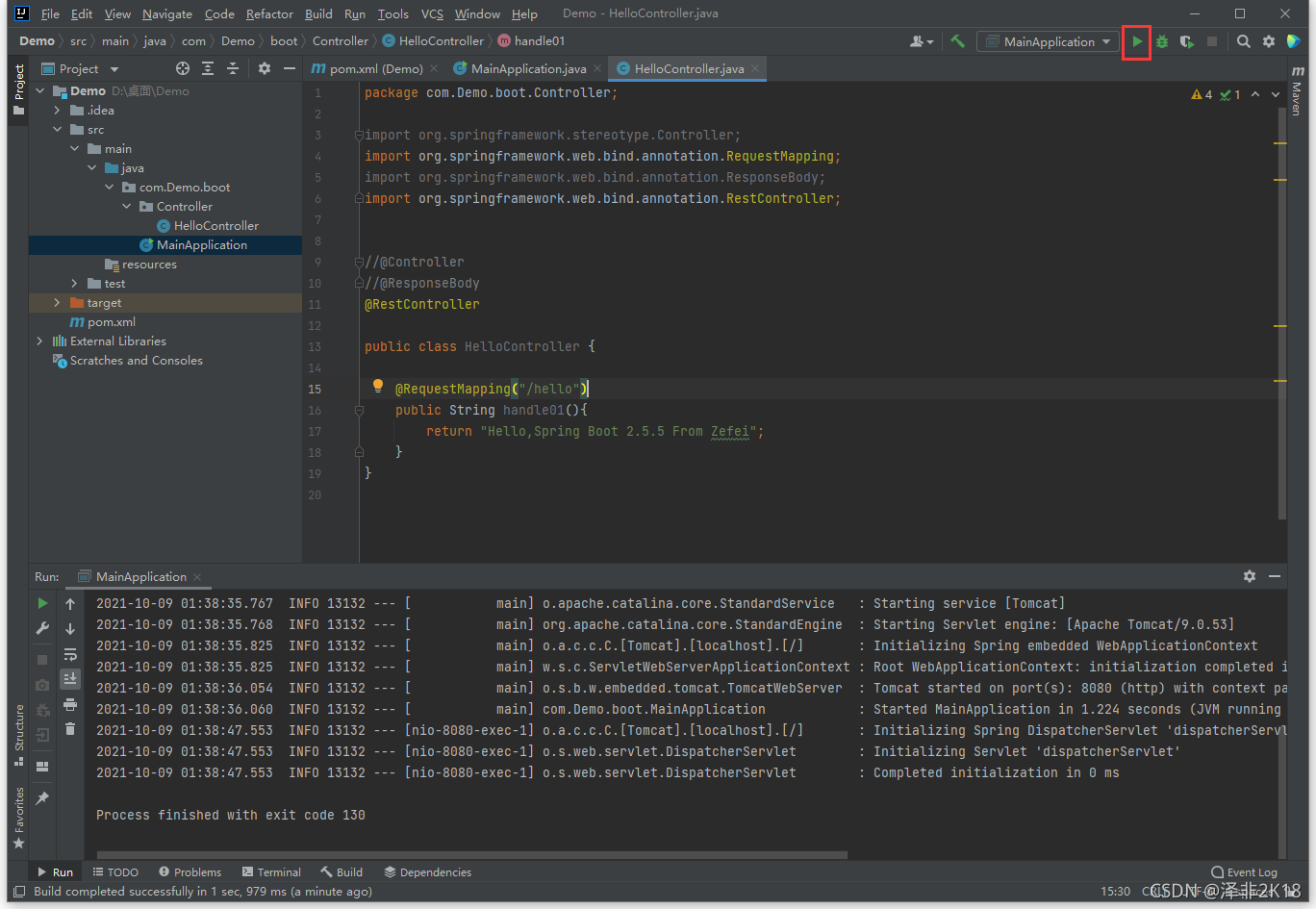This screenshot has width=1316, height=909.
Task: Open Run panel wrench settings icon
Action: [x=42, y=628]
